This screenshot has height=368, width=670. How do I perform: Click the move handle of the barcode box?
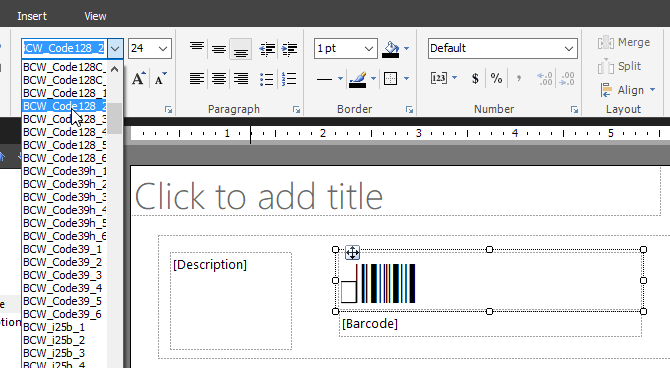click(353, 253)
